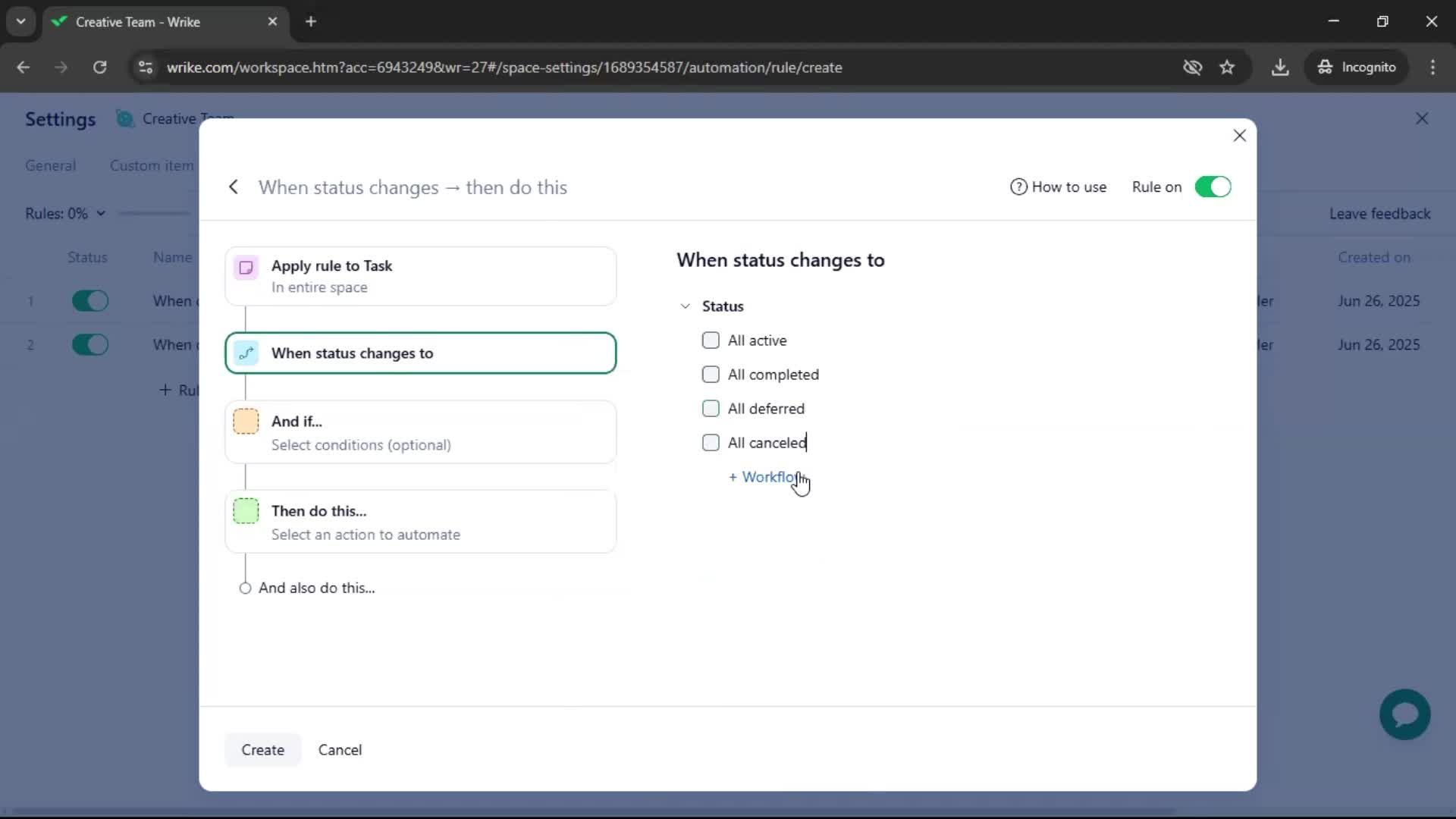Open the Then do this action step
Viewport: 1456px width, 819px height.
(420, 522)
